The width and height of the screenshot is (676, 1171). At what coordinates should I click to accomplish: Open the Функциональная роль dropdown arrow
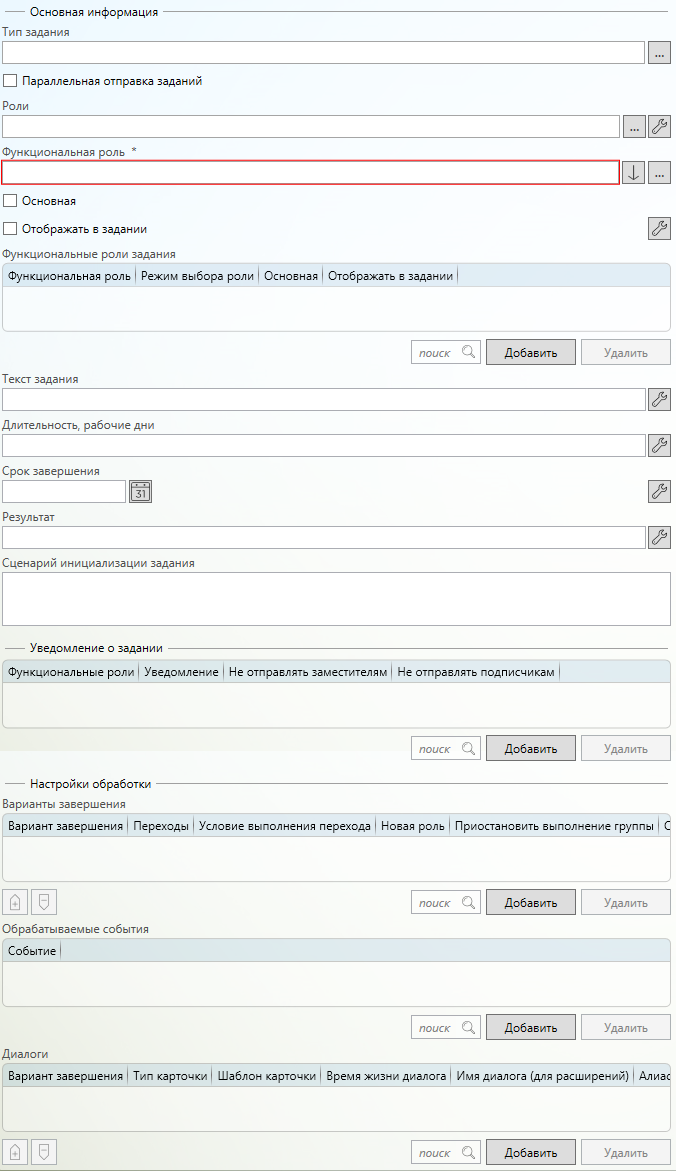click(633, 172)
